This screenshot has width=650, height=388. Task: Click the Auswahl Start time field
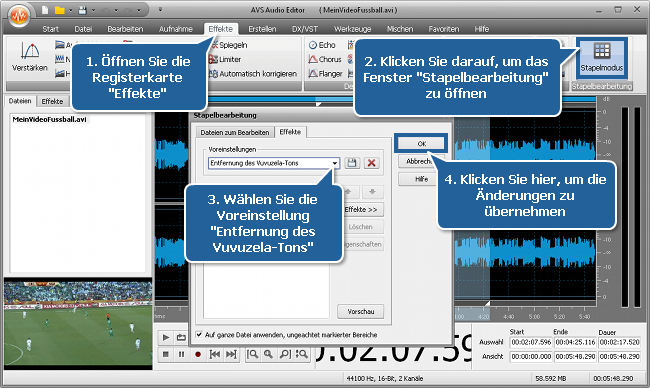point(531,342)
